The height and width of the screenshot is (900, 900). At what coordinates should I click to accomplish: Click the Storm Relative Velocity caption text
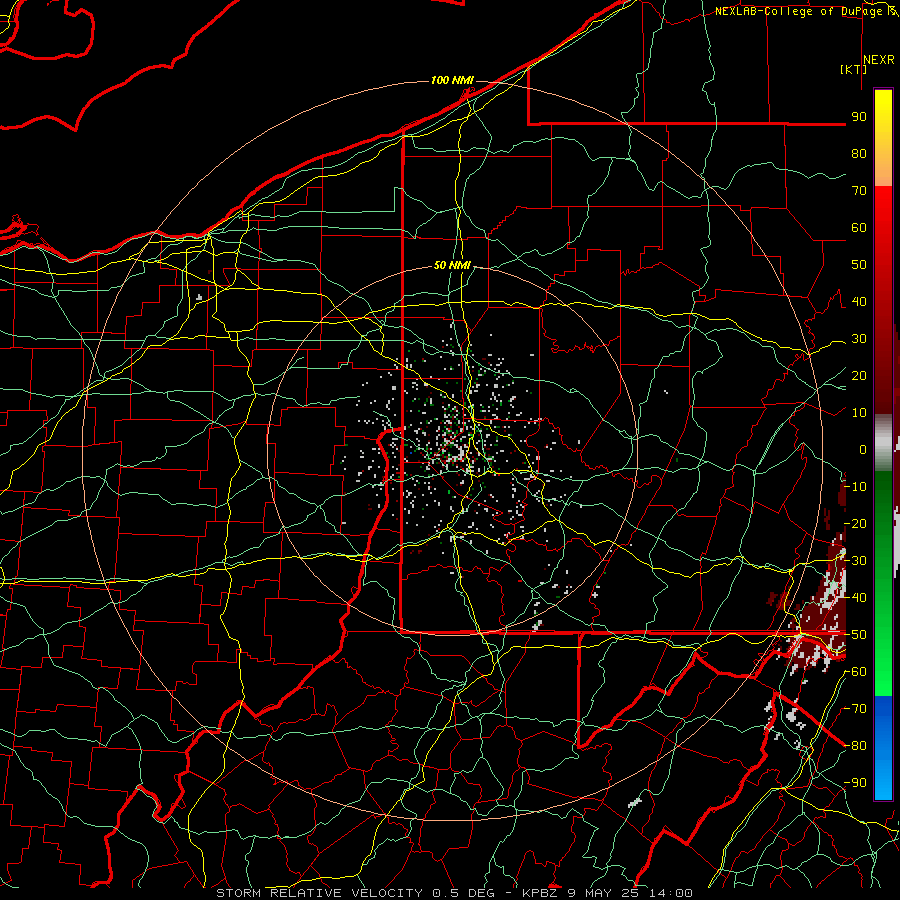pos(454,893)
